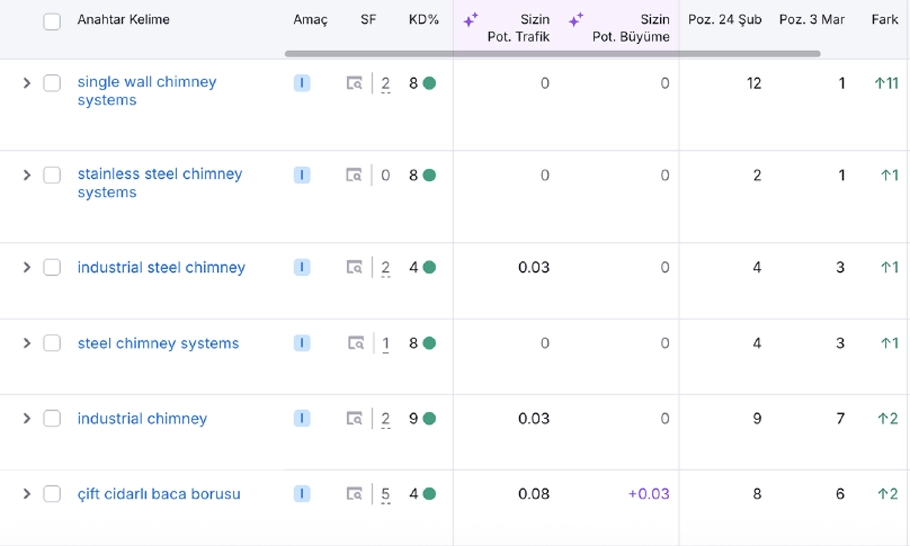
Task: Open SERP features icon for single wall chimney systems
Action: point(354,84)
